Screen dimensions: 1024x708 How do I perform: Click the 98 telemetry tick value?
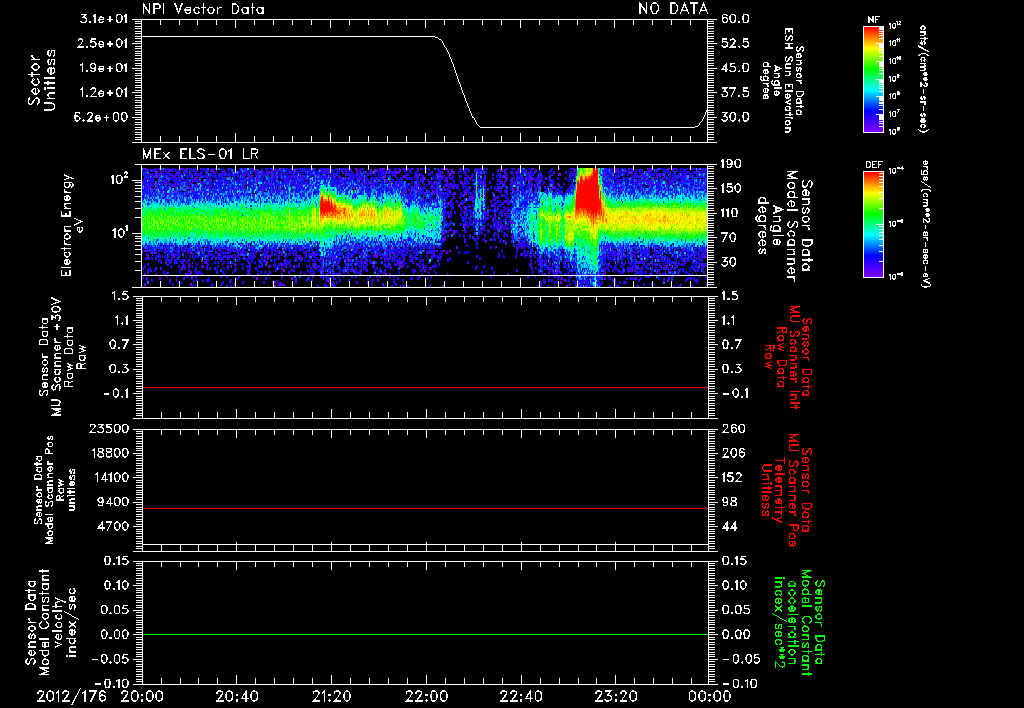729,502
